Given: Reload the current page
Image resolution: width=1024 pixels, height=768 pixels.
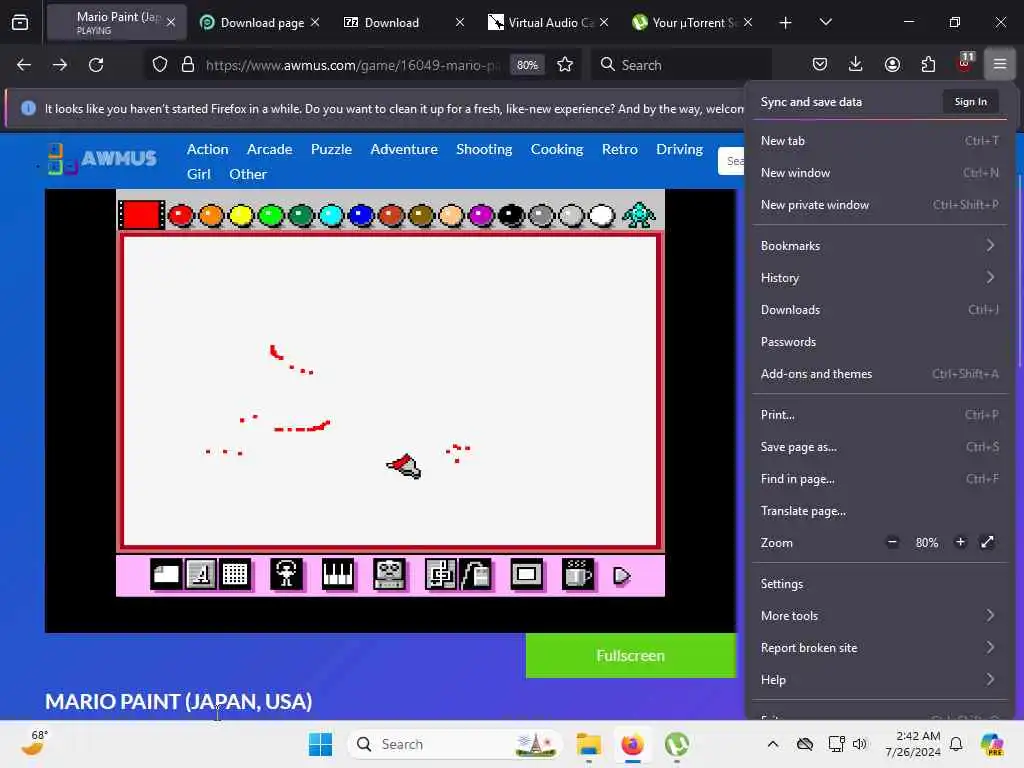Looking at the screenshot, I should [x=96, y=65].
